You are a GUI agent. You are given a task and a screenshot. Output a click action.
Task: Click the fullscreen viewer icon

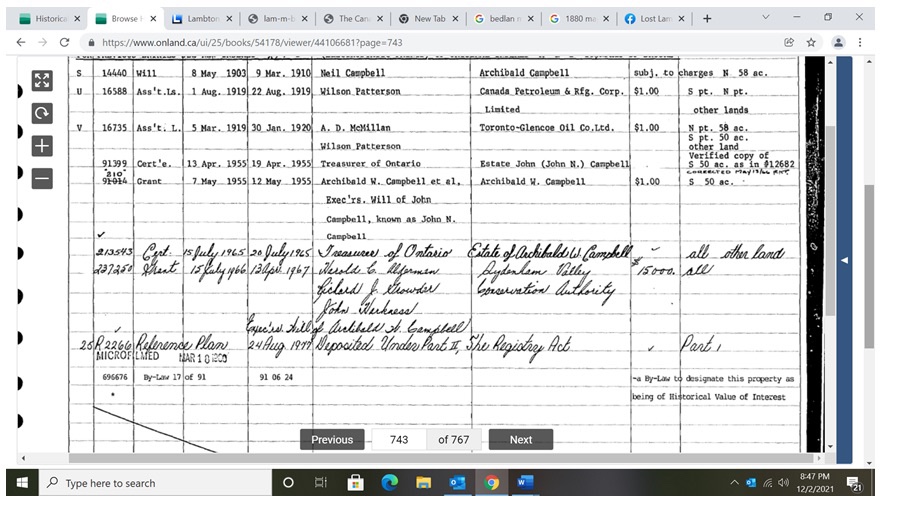[x=42, y=81]
